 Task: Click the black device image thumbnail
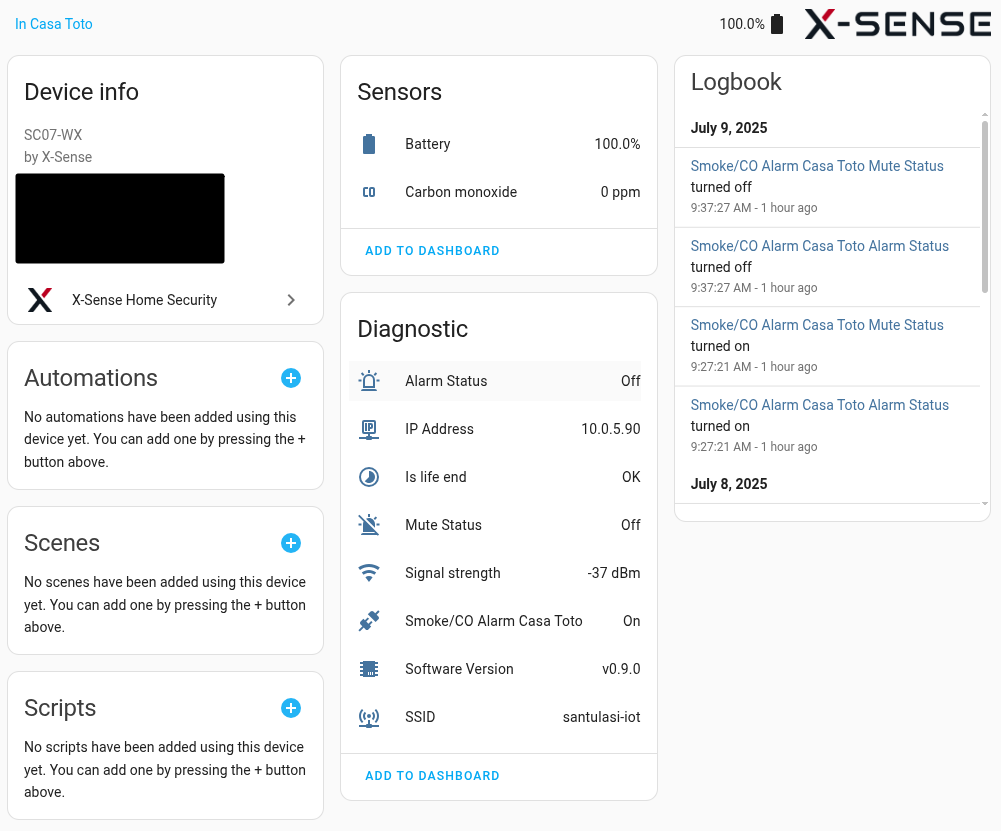(x=120, y=218)
